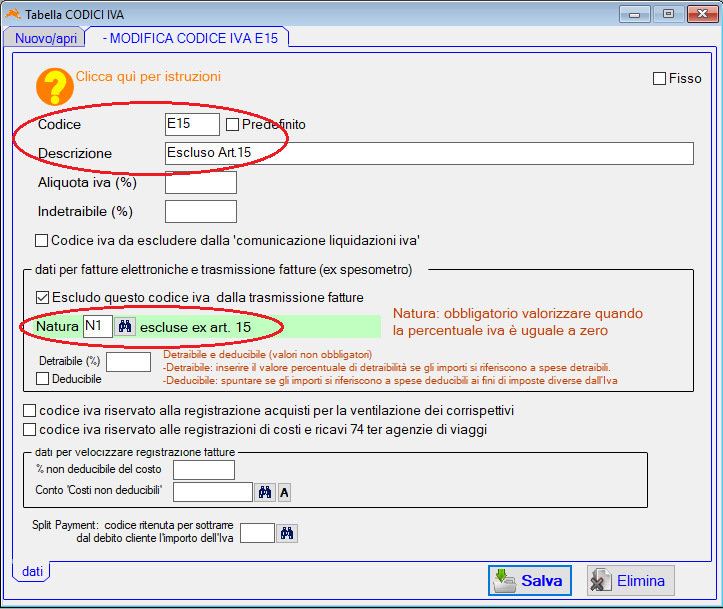Tick the Deducibile checkbox
723x609 pixels.
[x=42, y=379]
